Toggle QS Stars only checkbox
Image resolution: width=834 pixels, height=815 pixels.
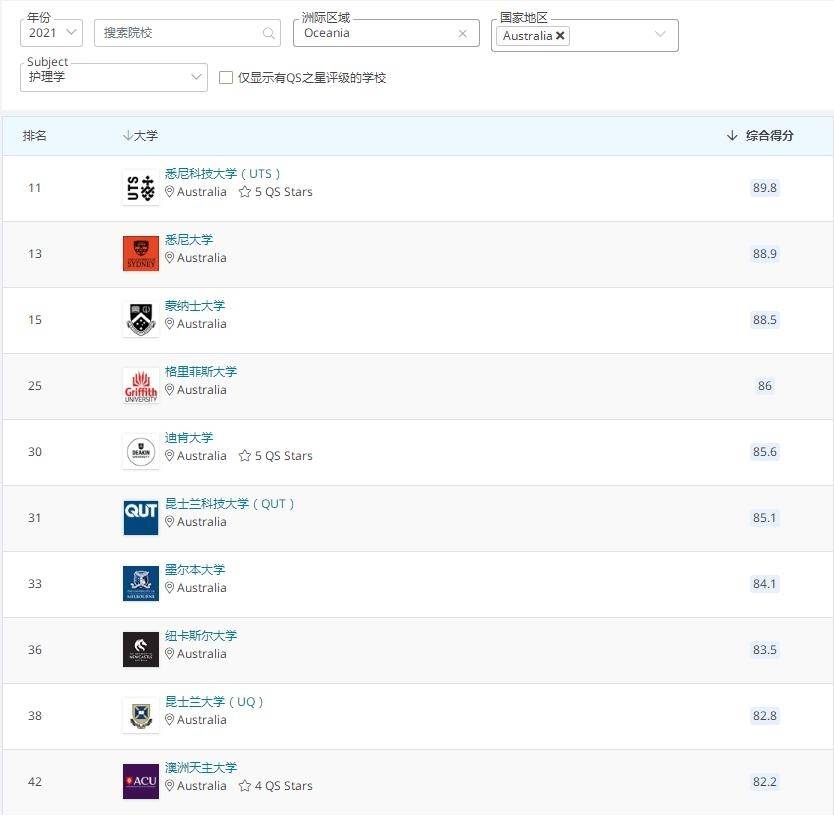tap(226, 78)
